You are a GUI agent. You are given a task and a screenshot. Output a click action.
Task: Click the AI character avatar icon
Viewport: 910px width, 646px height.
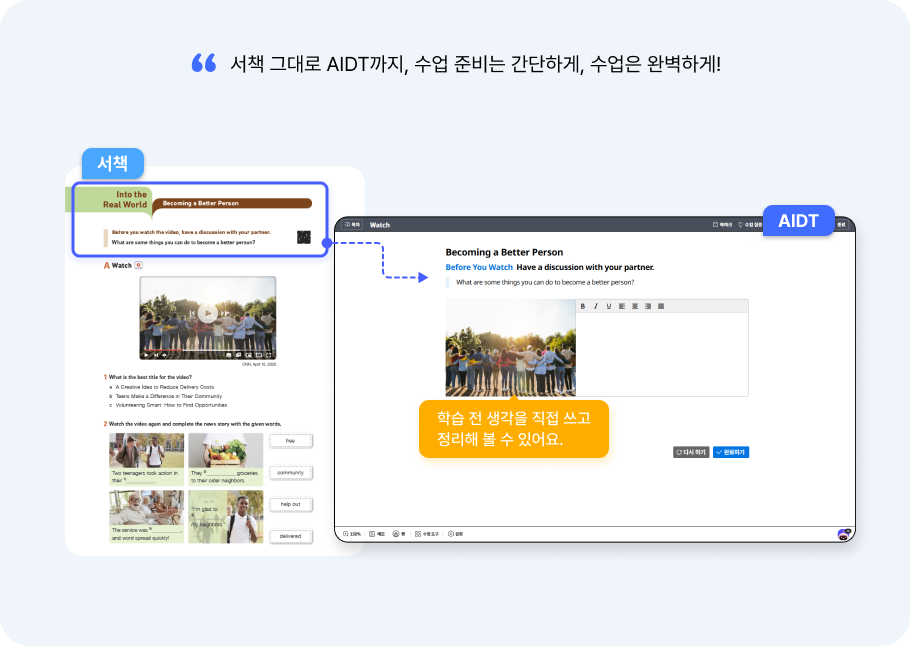tap(843, 534)
